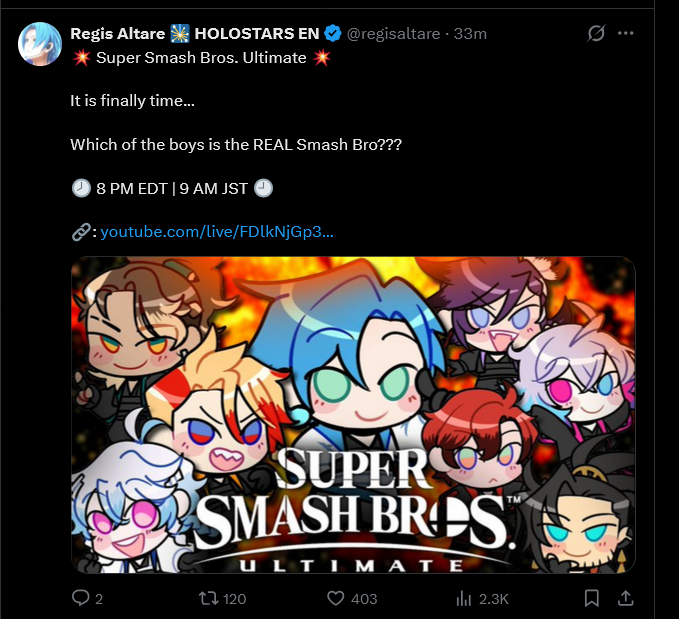Viewport: 679px width, 619px height.
Task: Click the 33m timestamp
Action: pyautogui.click(x=470, y=33)
